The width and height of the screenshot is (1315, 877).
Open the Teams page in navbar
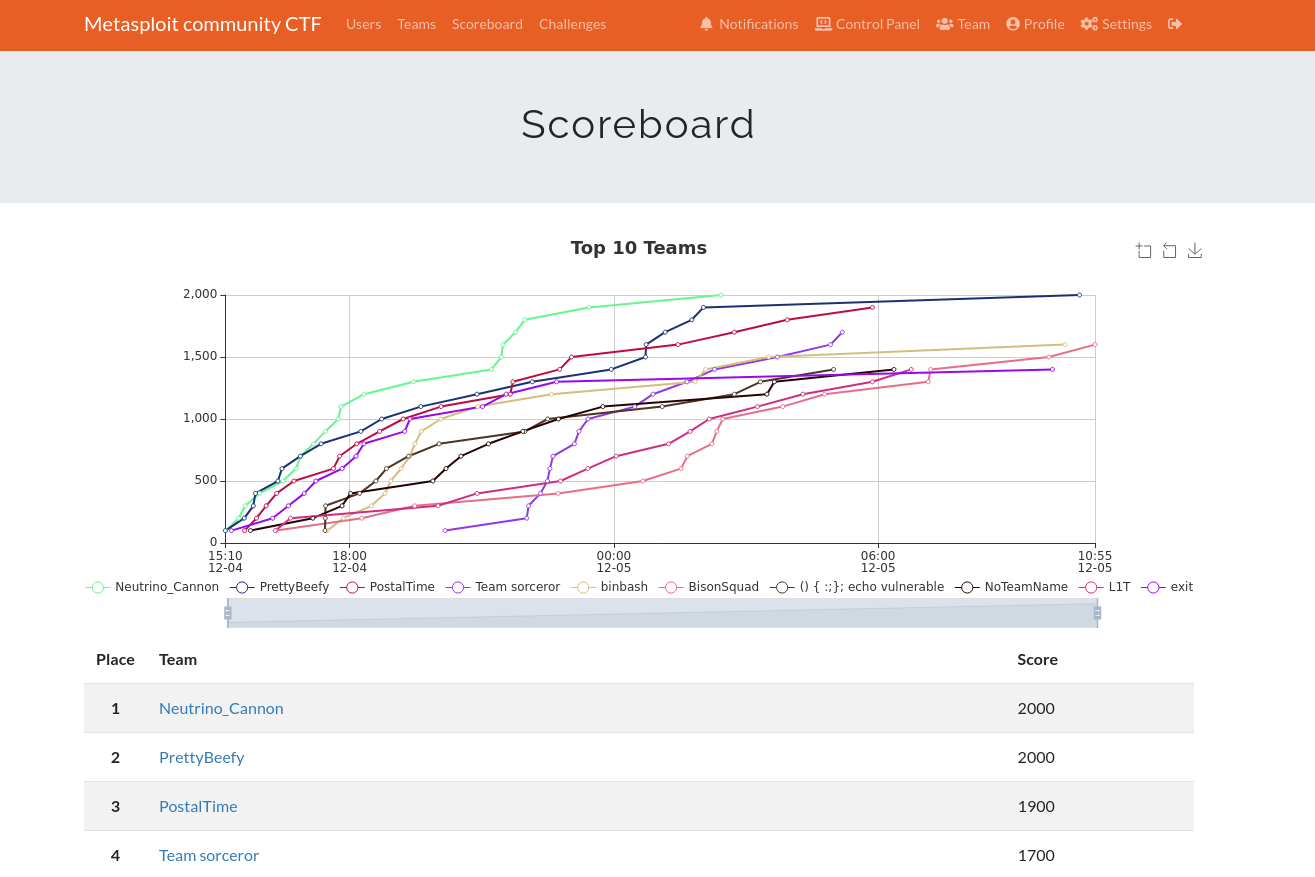pos(416,24)
